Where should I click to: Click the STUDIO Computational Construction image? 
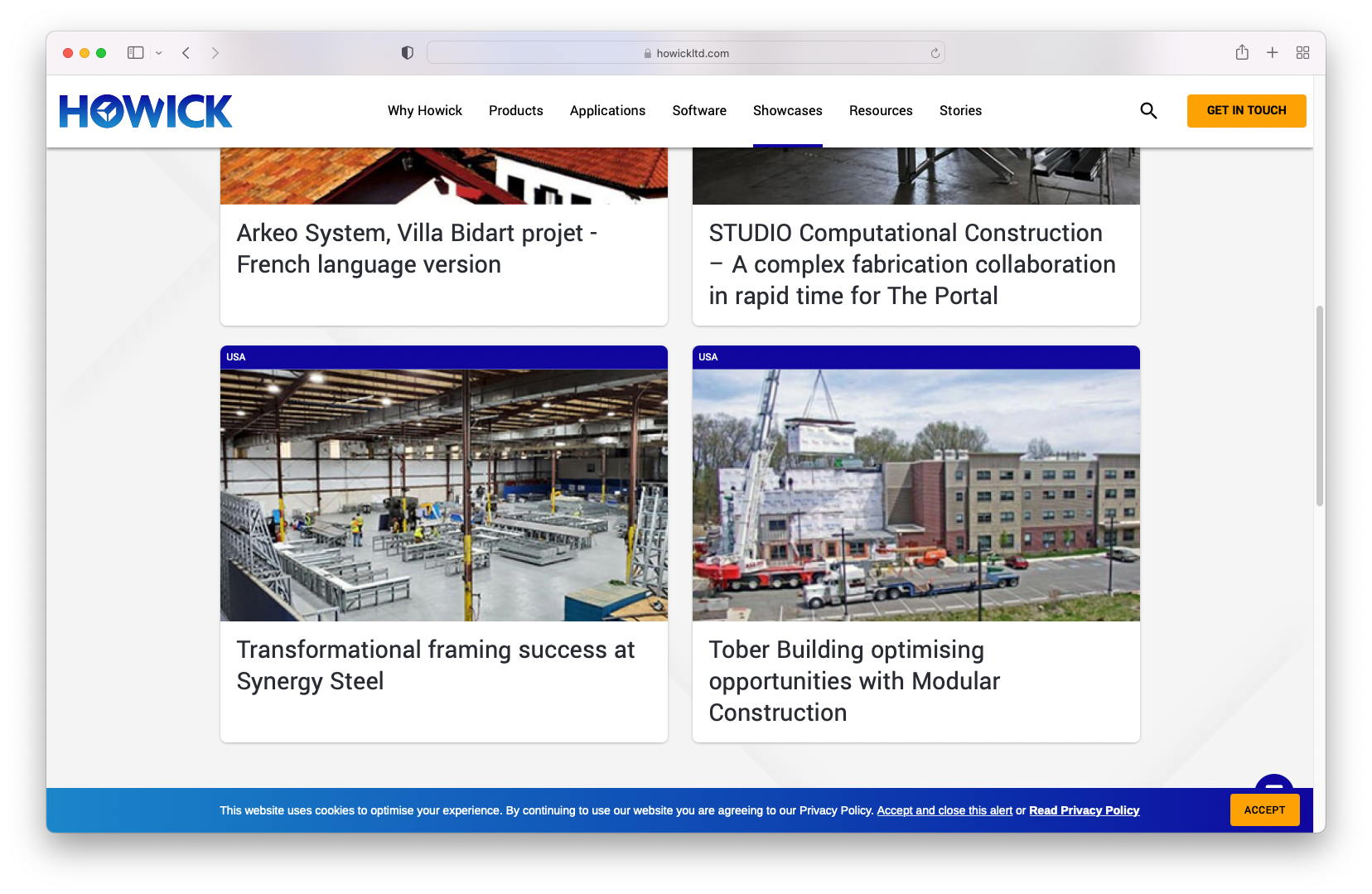(916, 176)
